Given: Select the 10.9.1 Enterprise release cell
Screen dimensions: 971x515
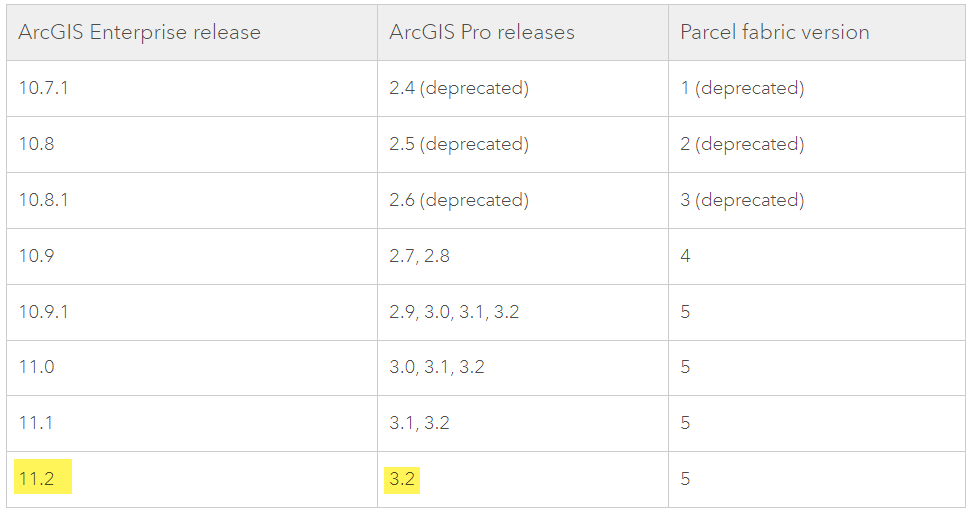Looking at the screenshot, I should coord(44,312).
